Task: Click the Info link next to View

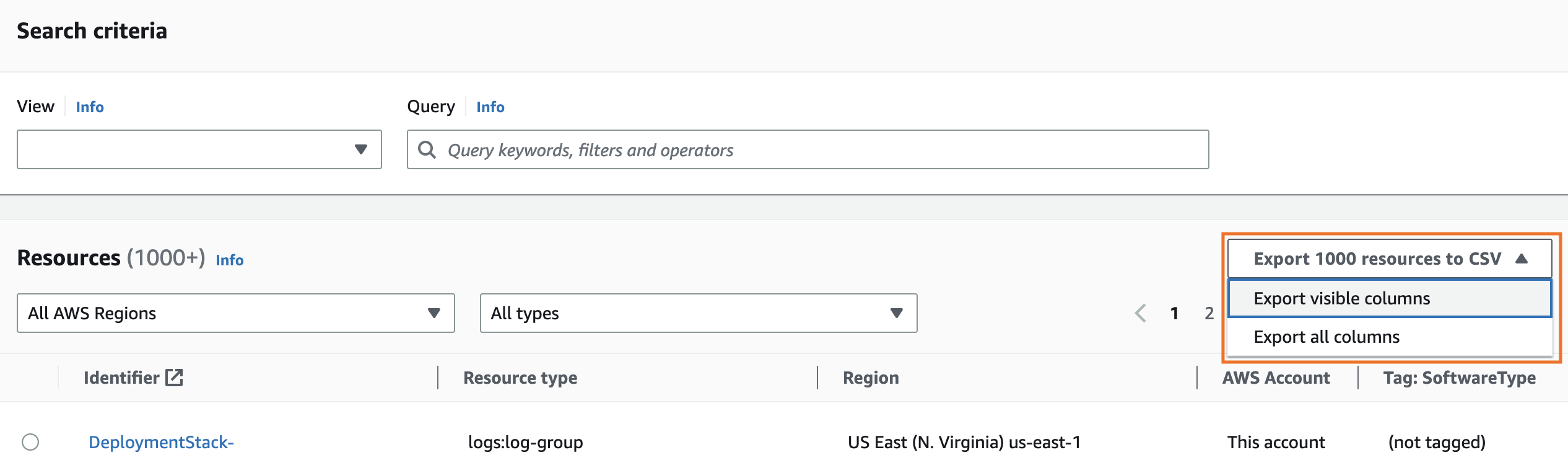Action: pyautogui.click(x=90, y=107)
